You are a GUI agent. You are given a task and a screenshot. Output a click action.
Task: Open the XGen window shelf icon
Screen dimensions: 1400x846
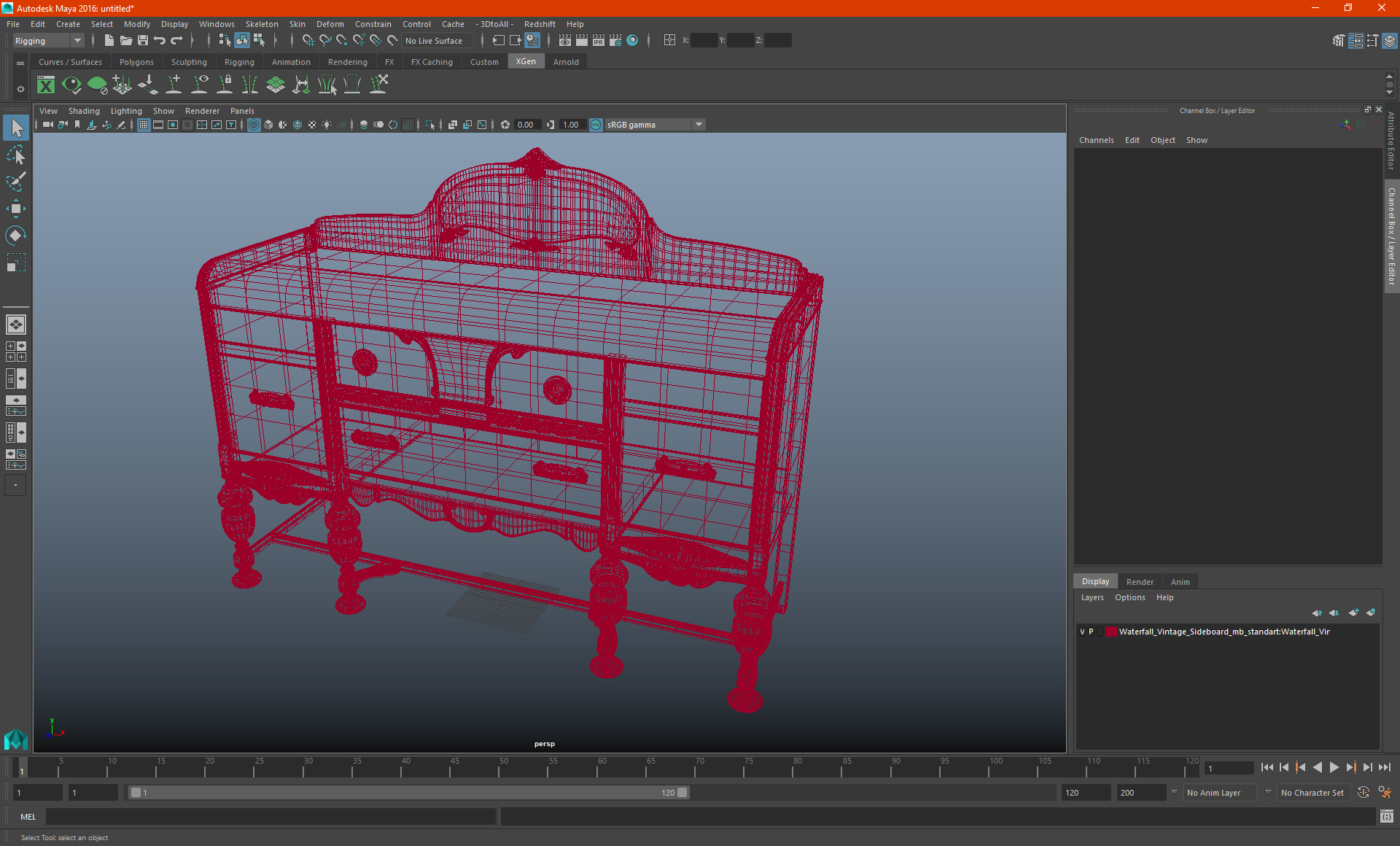click(x=46, y=85)
